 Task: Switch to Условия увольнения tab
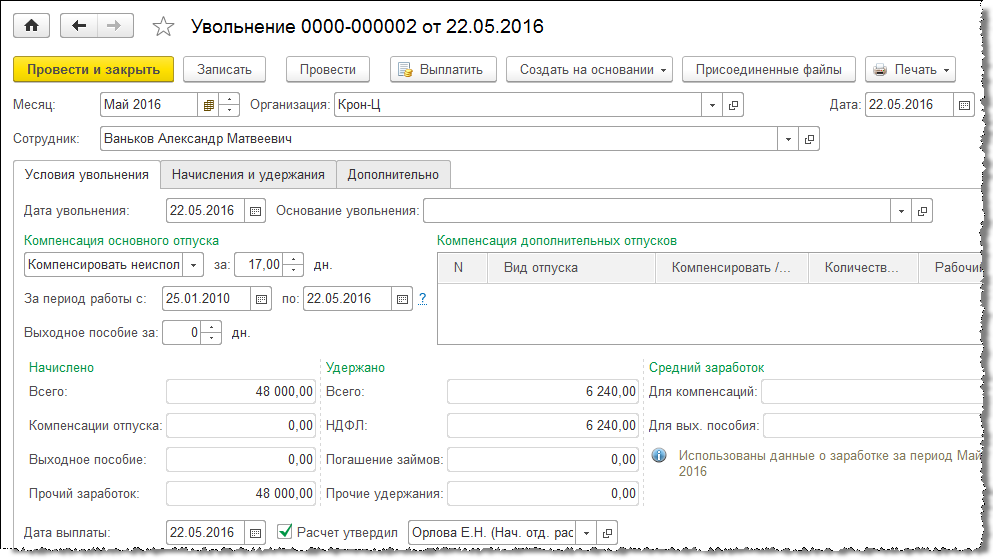87,175
